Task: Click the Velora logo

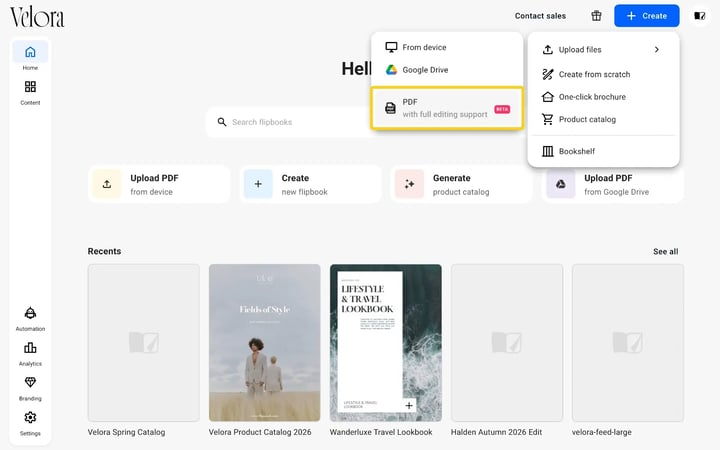Action: [x=37, y=17]
